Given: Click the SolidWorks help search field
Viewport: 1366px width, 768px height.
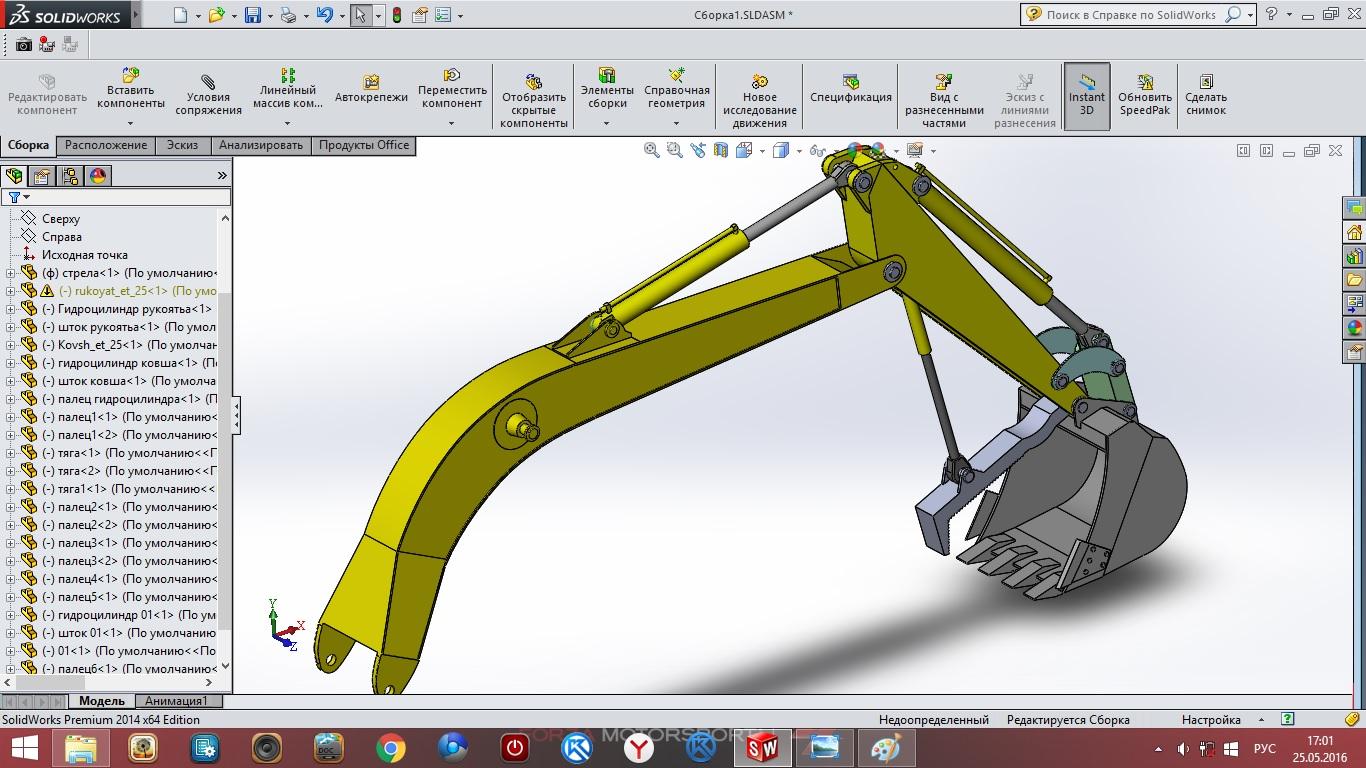Looking at the screenshot, I should 1130,15.
